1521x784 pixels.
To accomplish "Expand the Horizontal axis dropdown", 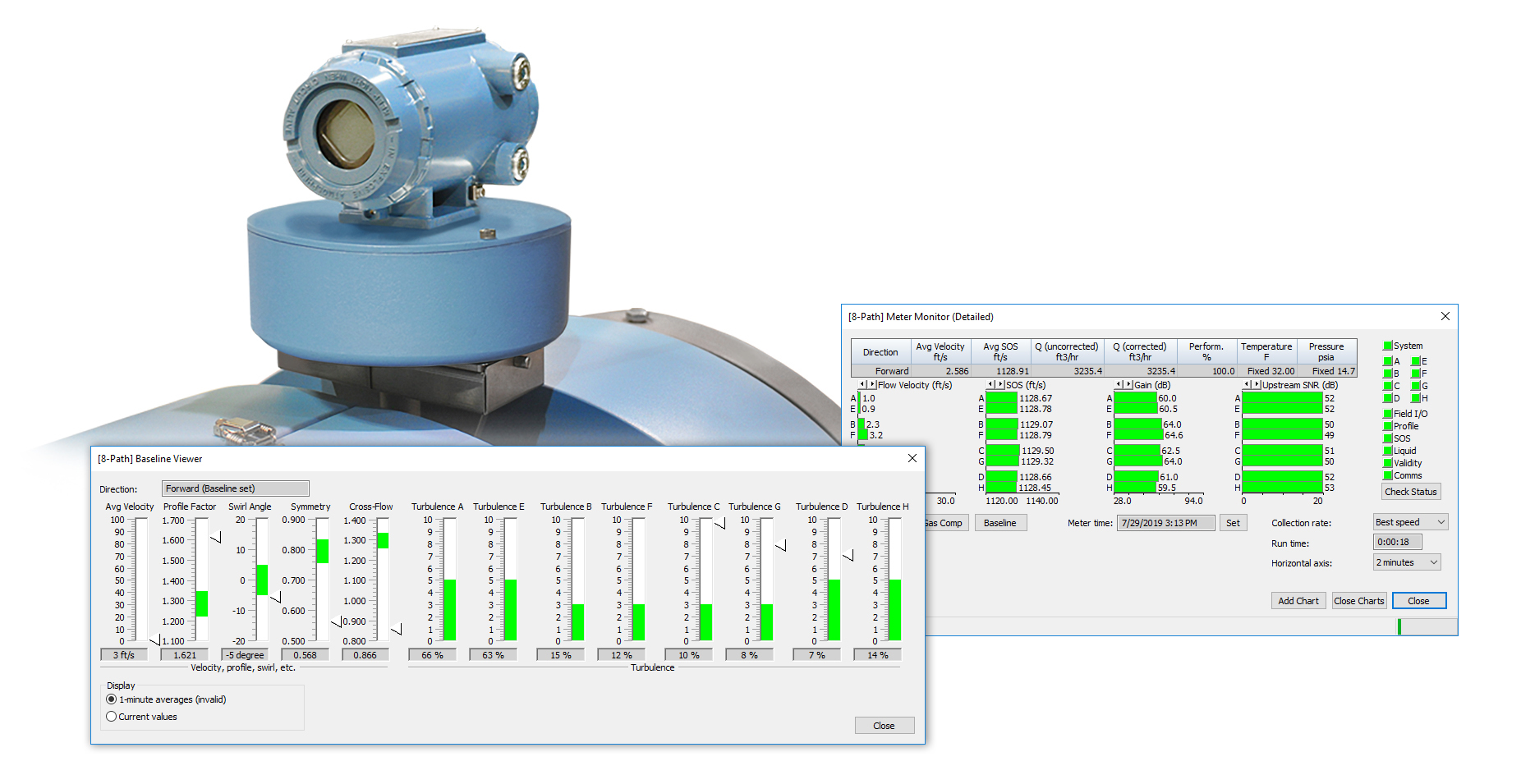I will [x=1407, y=562].
